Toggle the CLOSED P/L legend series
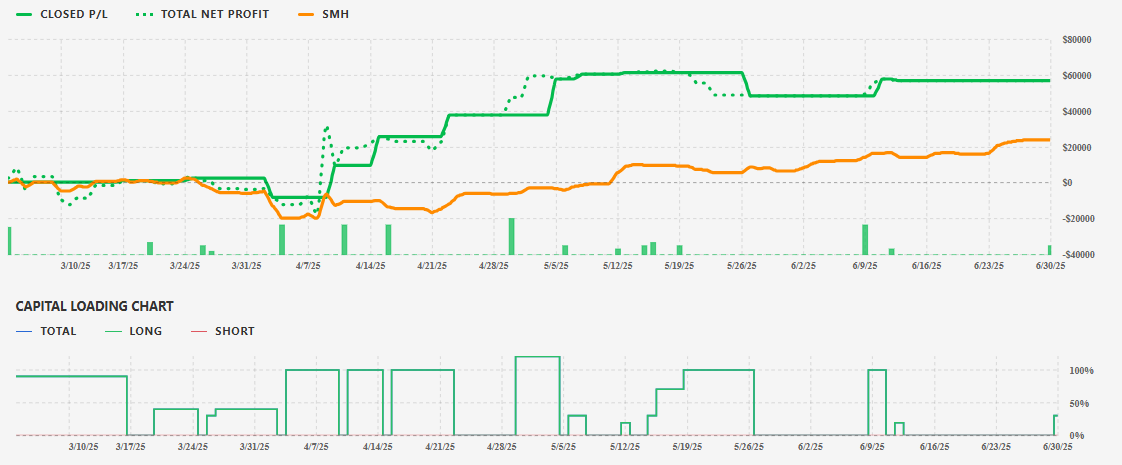Image resolution: width=1122 pixels, height=465 pixels. [62, 14]
